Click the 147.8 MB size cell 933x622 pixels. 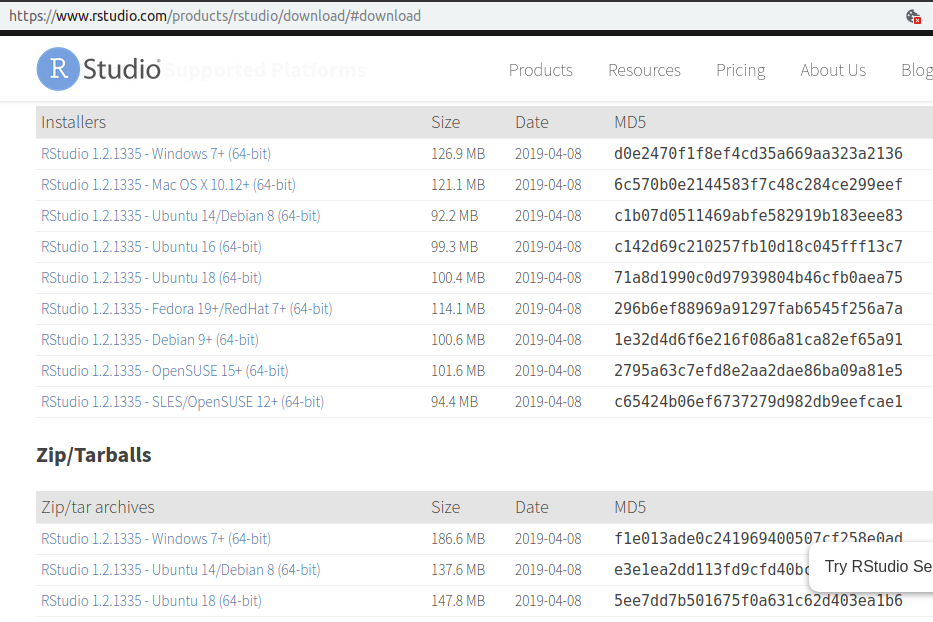(x=458, y=601)
